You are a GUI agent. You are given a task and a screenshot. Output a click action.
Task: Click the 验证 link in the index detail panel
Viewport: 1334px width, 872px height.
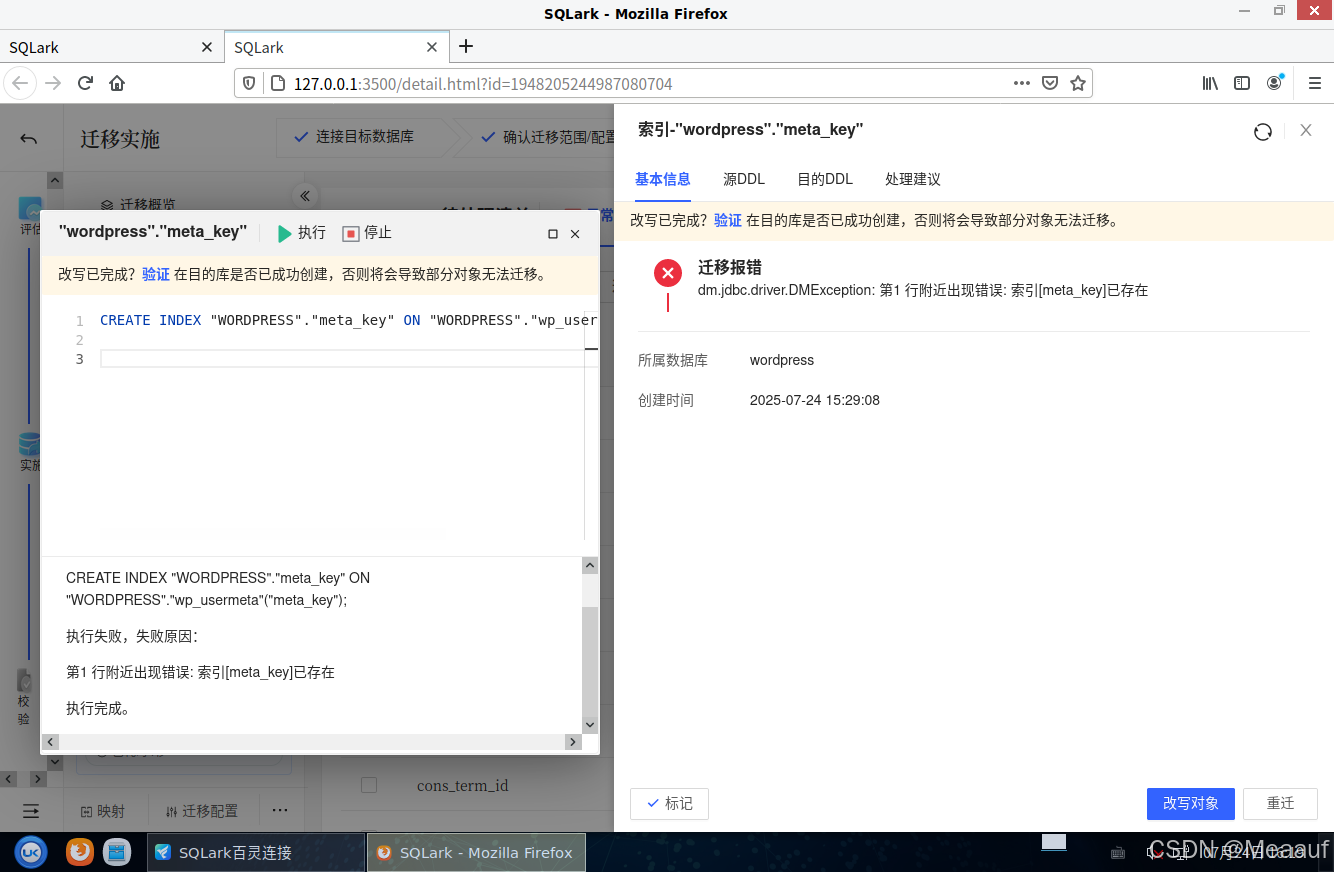point(728,220)
